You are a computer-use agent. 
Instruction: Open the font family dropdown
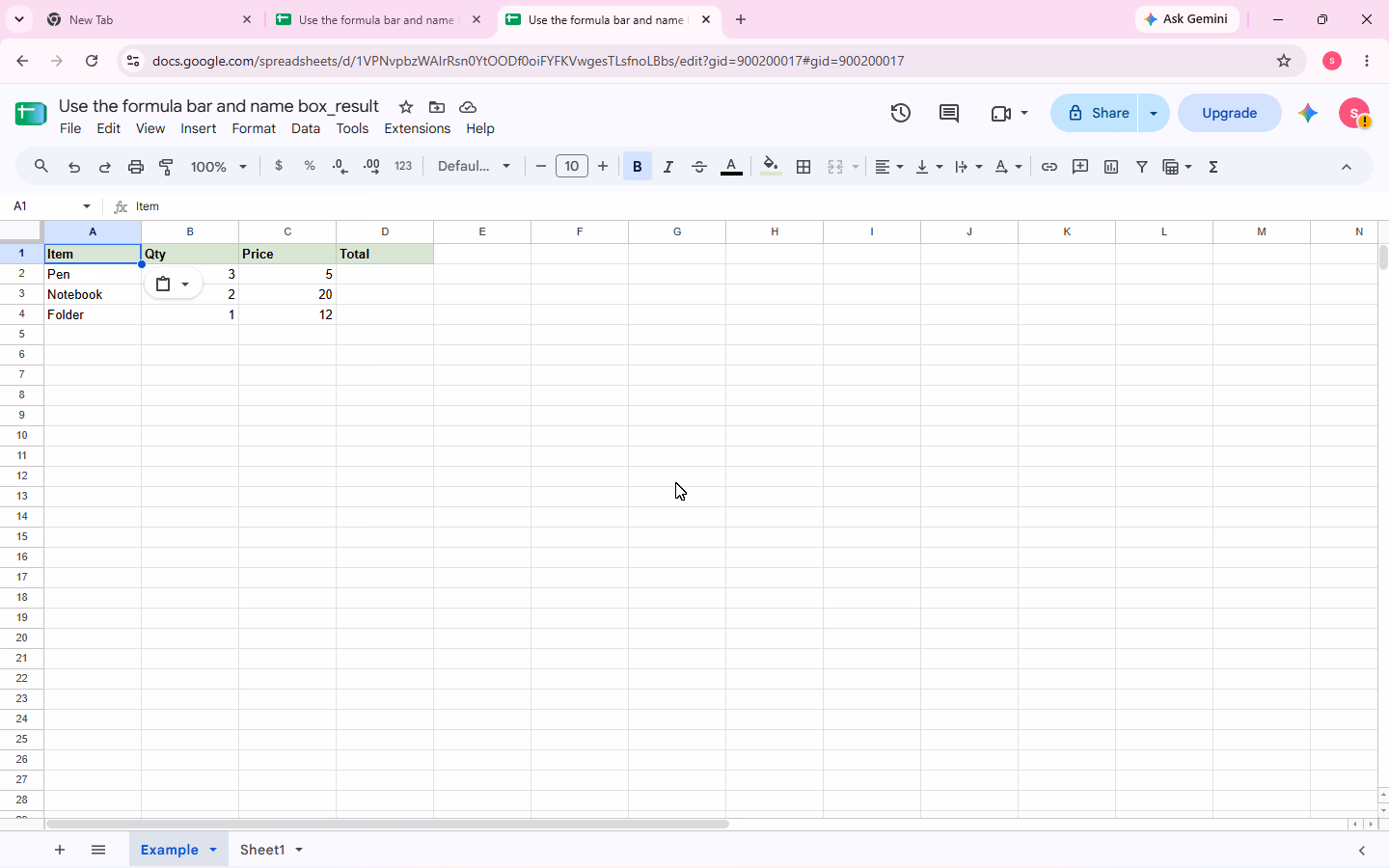(x=474, y=166)
